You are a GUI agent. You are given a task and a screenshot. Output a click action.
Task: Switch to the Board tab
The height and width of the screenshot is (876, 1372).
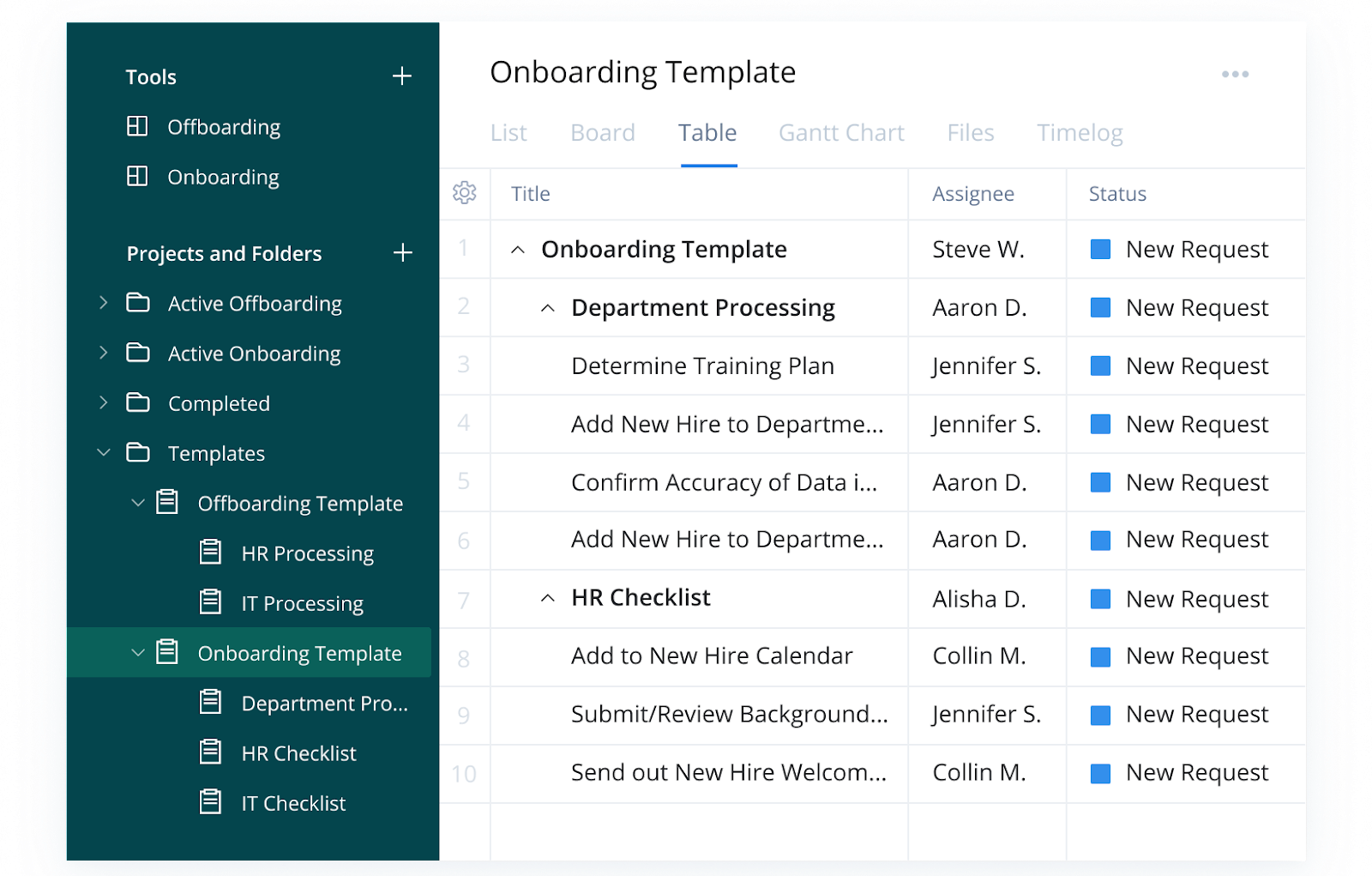(x=602, y=132)
